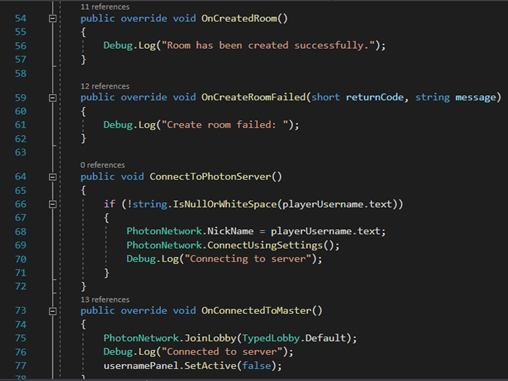This screenshot has width=508, height=381.
Task: Open the 11 references CodeLens link
Action: click(105, 7)
